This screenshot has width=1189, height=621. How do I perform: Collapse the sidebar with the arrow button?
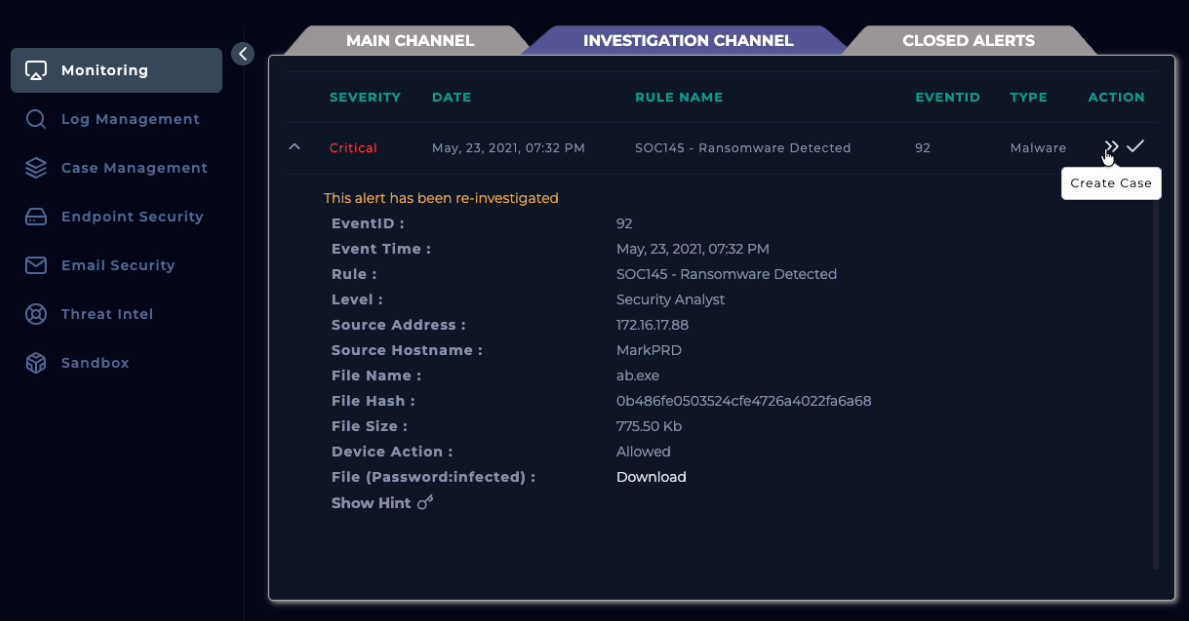point(243,54)
